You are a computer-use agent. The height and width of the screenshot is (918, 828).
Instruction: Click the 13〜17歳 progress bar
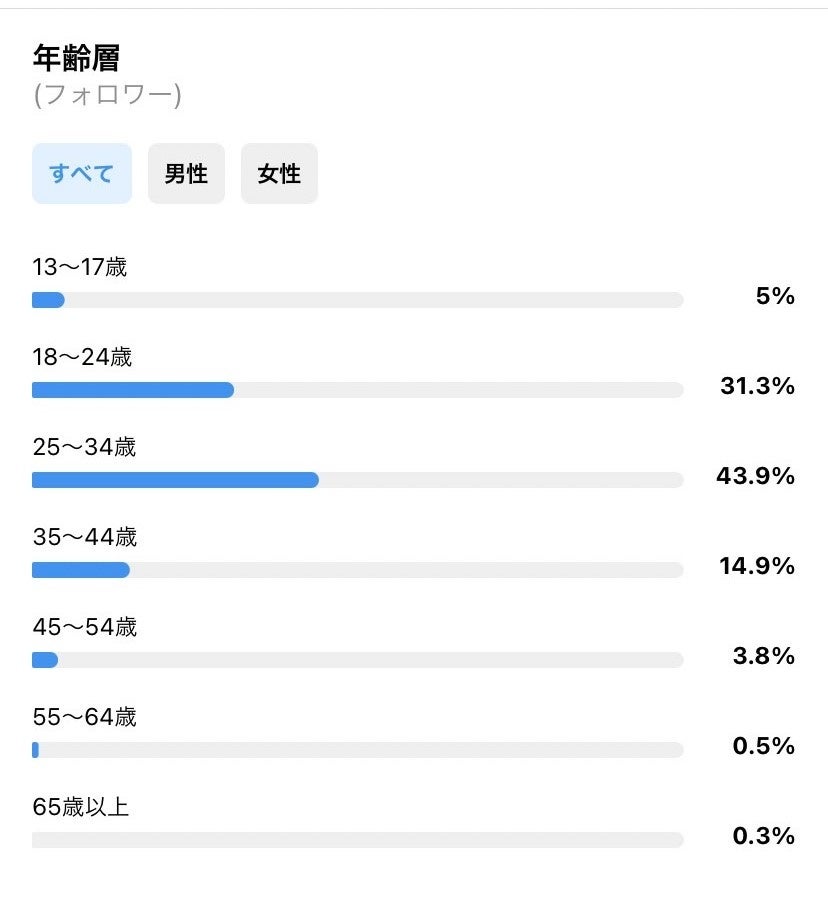pyautogui.click(x=357, y=300)
